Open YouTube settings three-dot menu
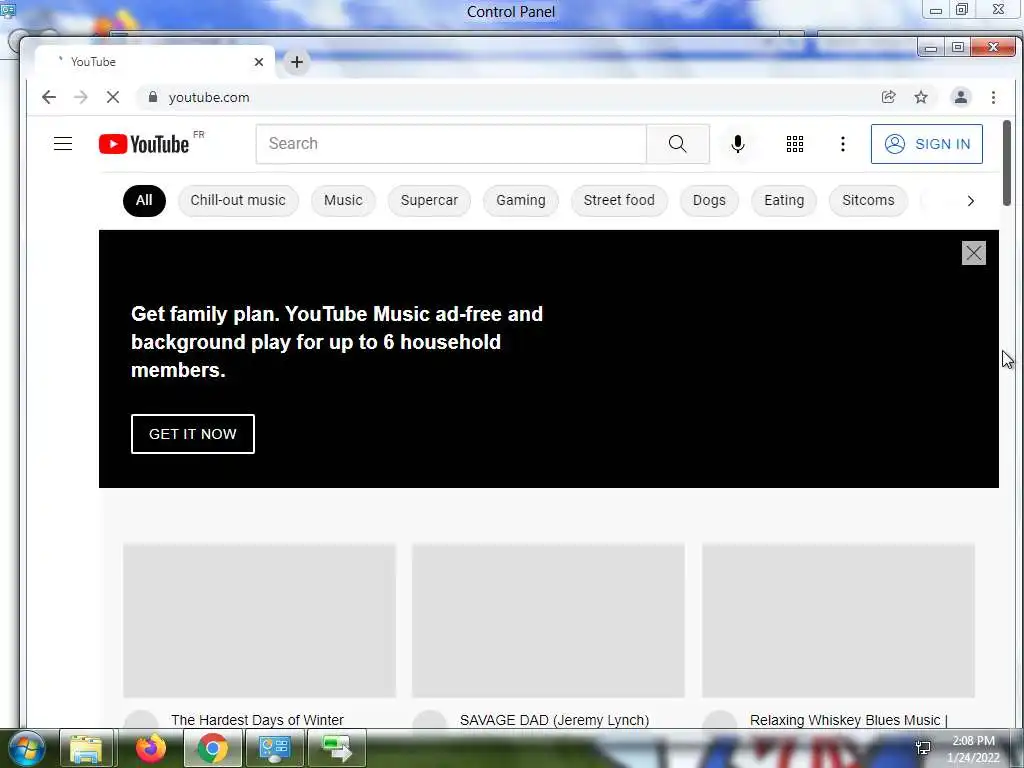Viewport: 1024px width, 768px height. tap(842, 144)
